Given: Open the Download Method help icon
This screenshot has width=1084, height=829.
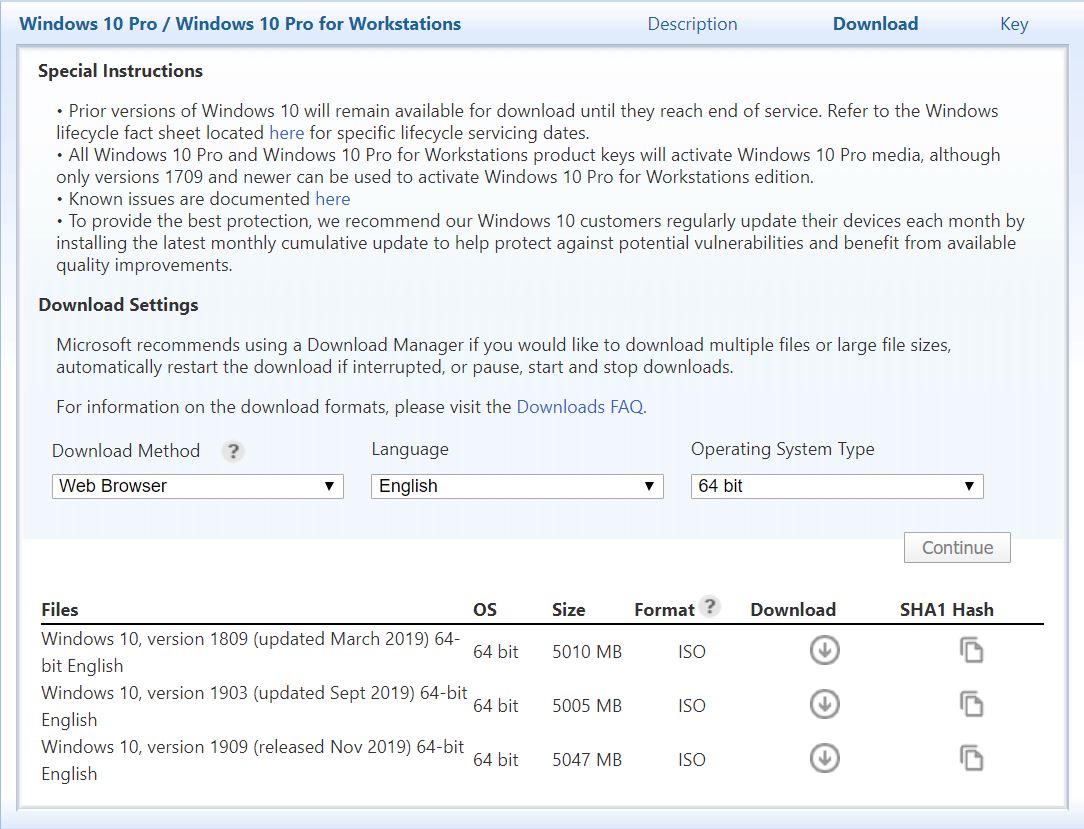Looking at the screenshot, I should (x=233, y=451).
